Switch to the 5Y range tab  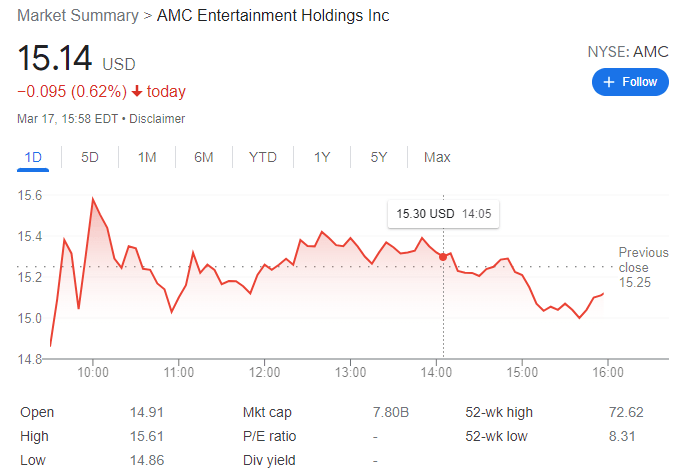[x=379, y=157]
